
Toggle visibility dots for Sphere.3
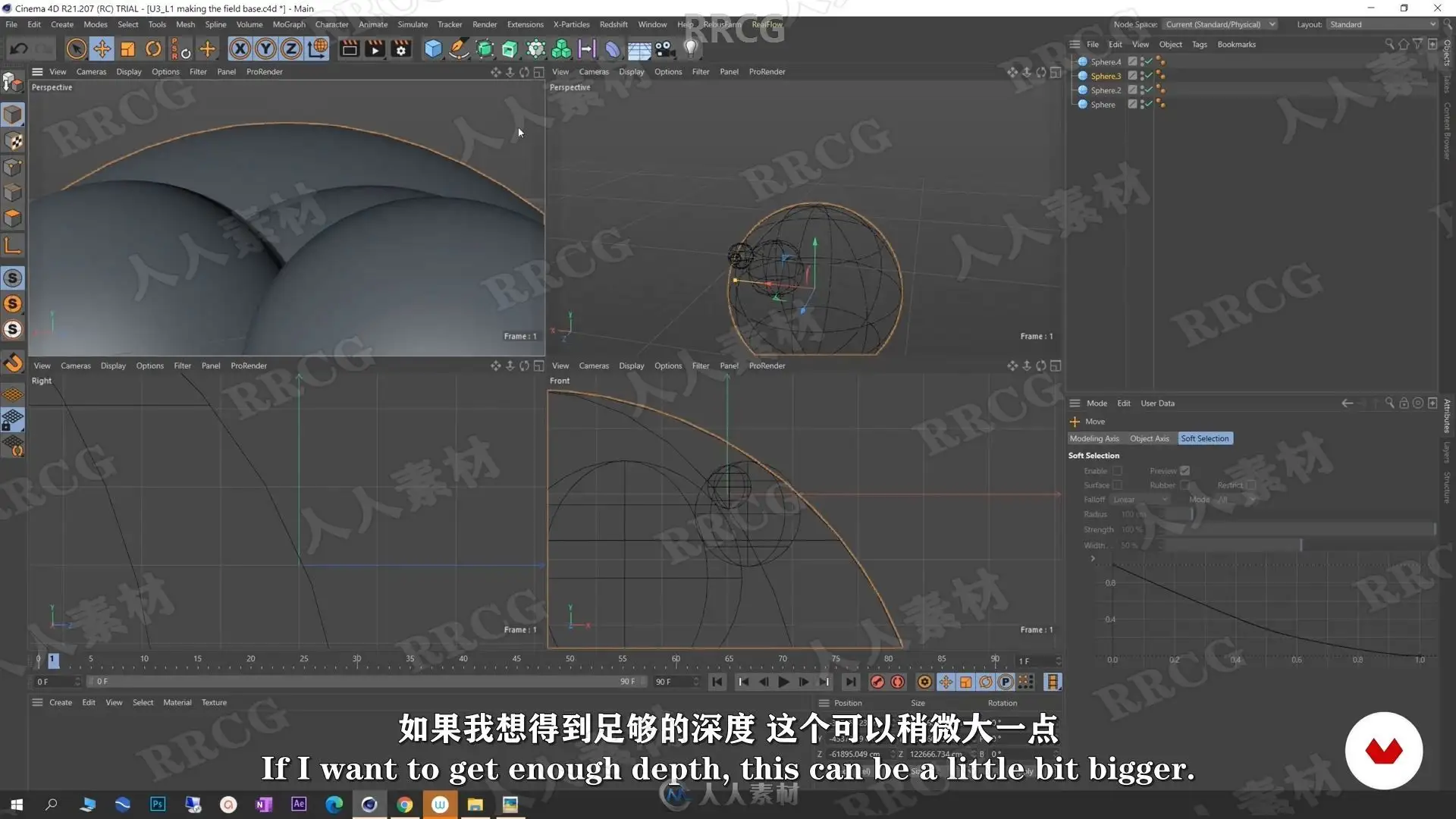click(1141, 76)
